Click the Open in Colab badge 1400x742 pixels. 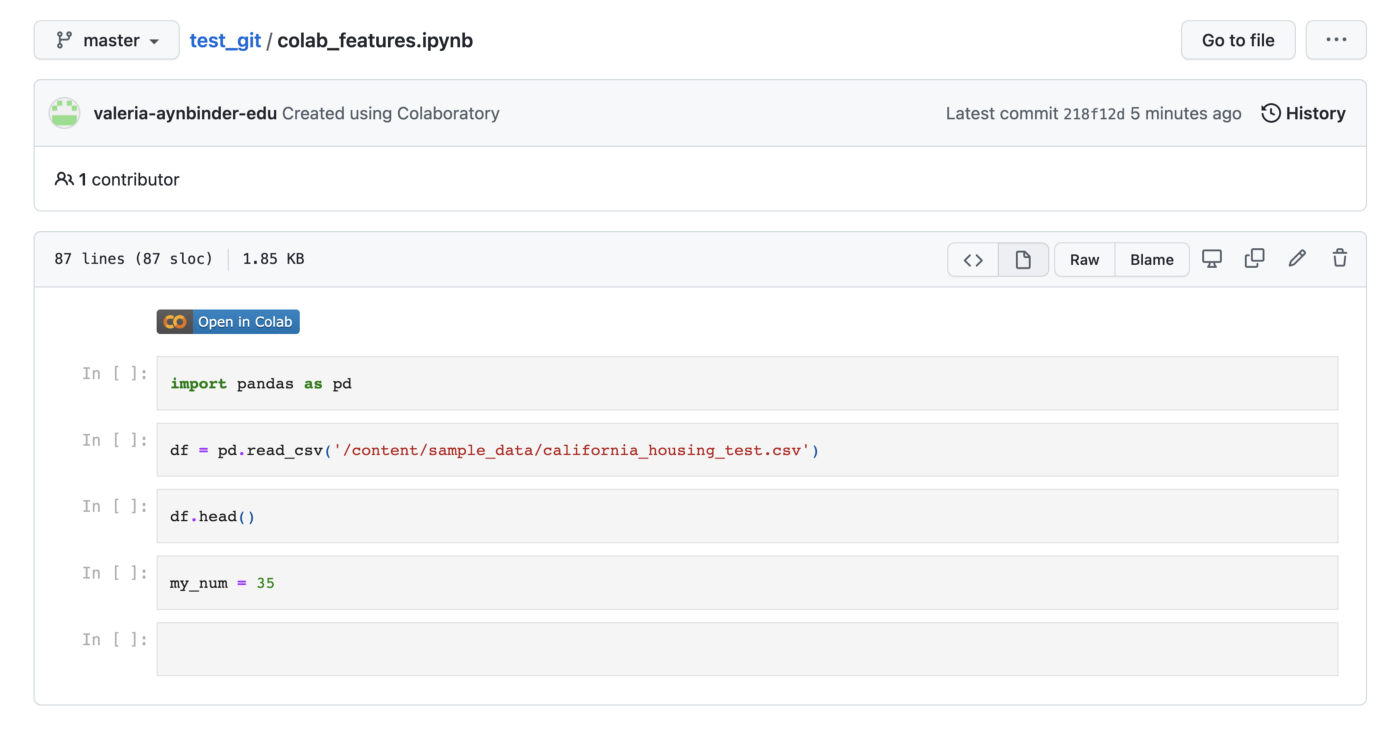[x=228, y=322]
